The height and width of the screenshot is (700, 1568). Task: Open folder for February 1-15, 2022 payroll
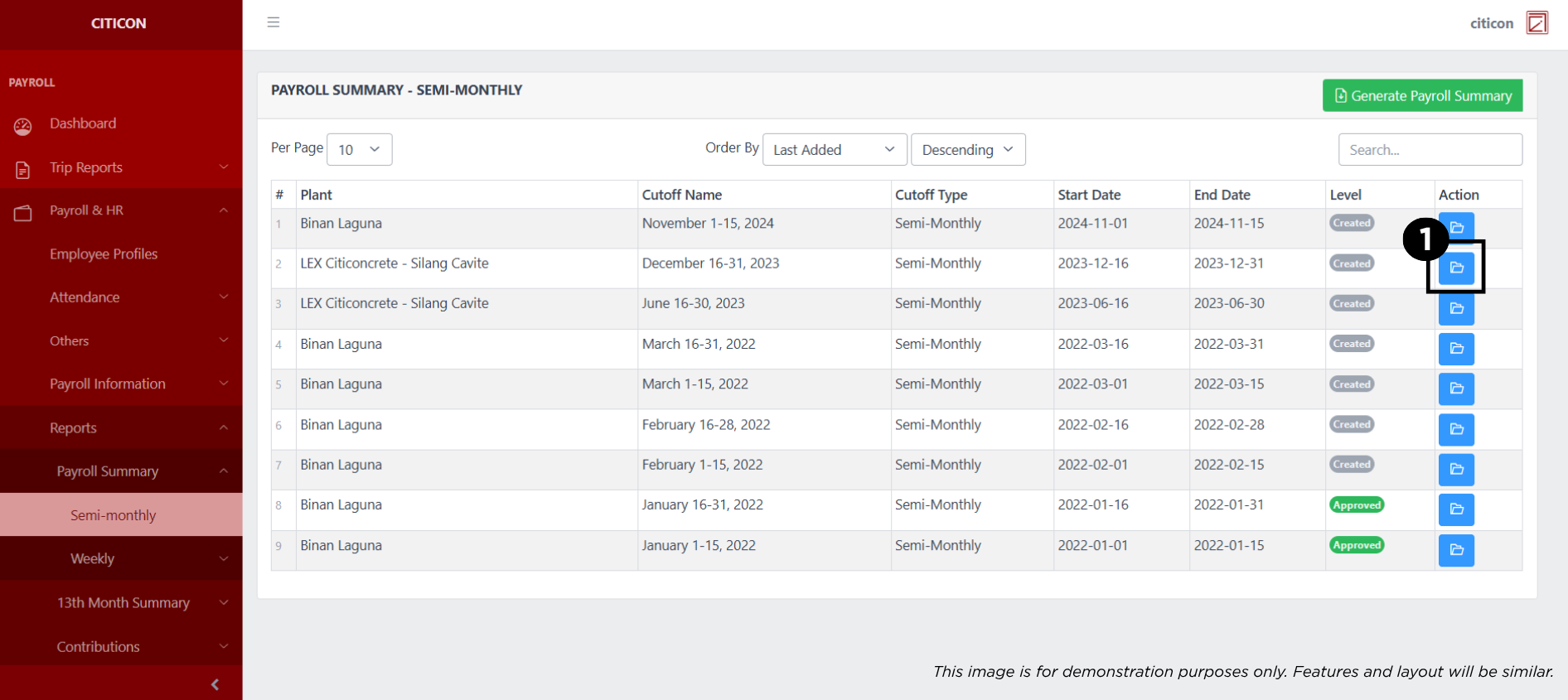tap(1456, 470)
